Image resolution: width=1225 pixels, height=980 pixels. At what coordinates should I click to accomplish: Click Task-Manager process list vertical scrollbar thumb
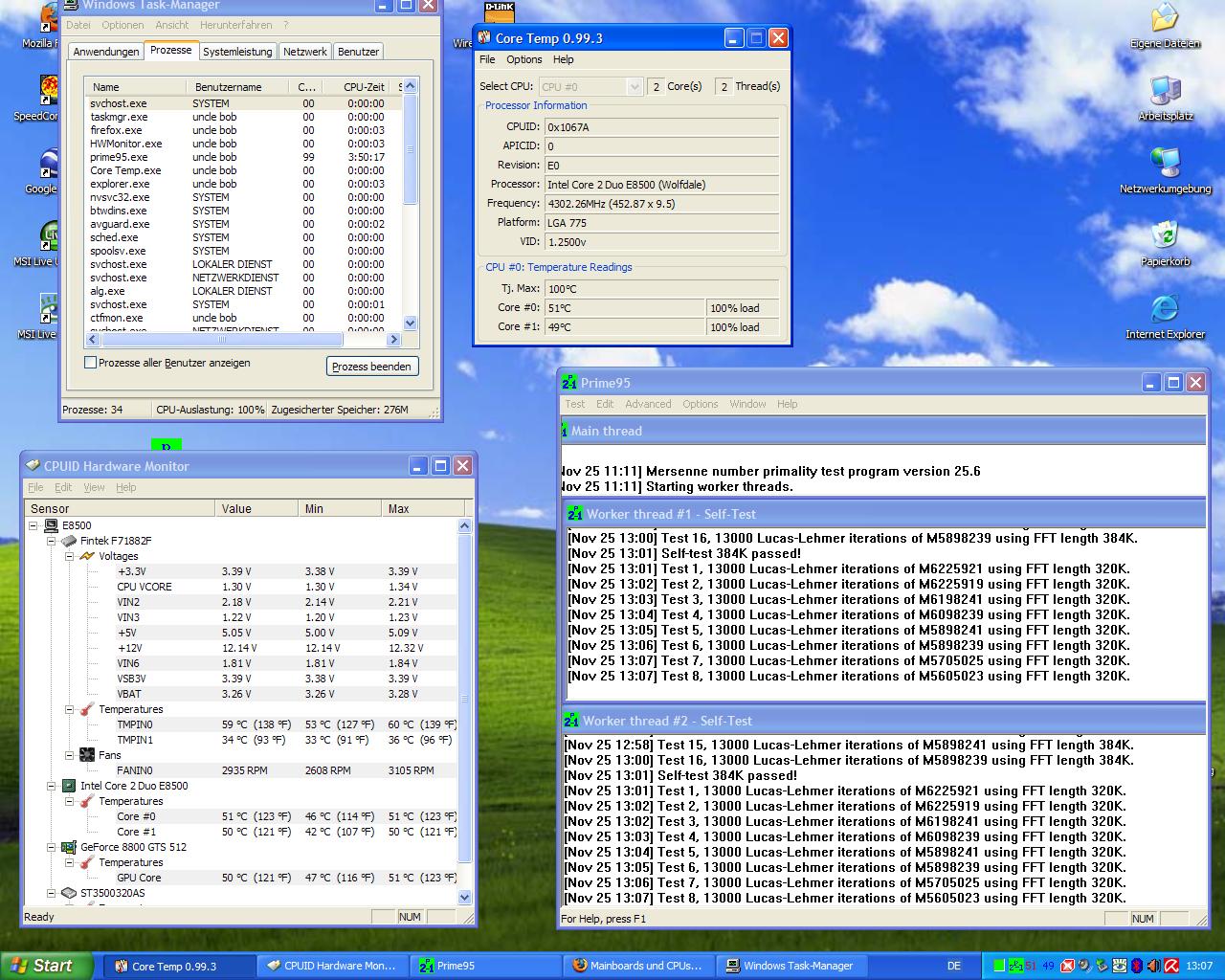point(411,149)
